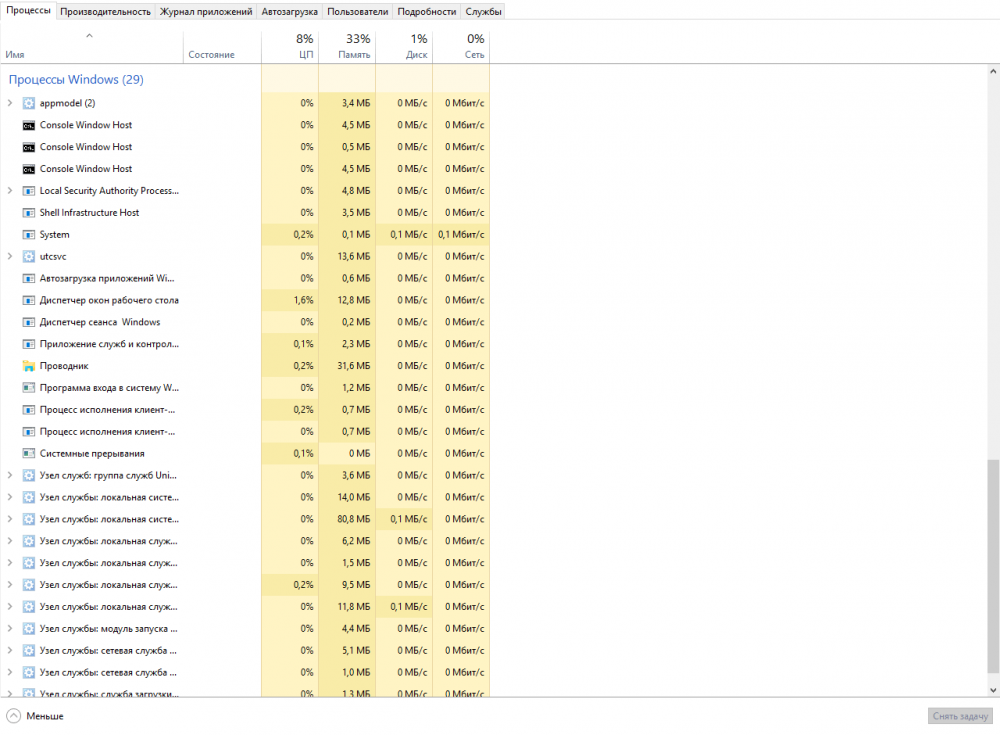Click the vertical scrollbar thumb
Viewport: 1000px width, 735px height.
coord(993,566)
